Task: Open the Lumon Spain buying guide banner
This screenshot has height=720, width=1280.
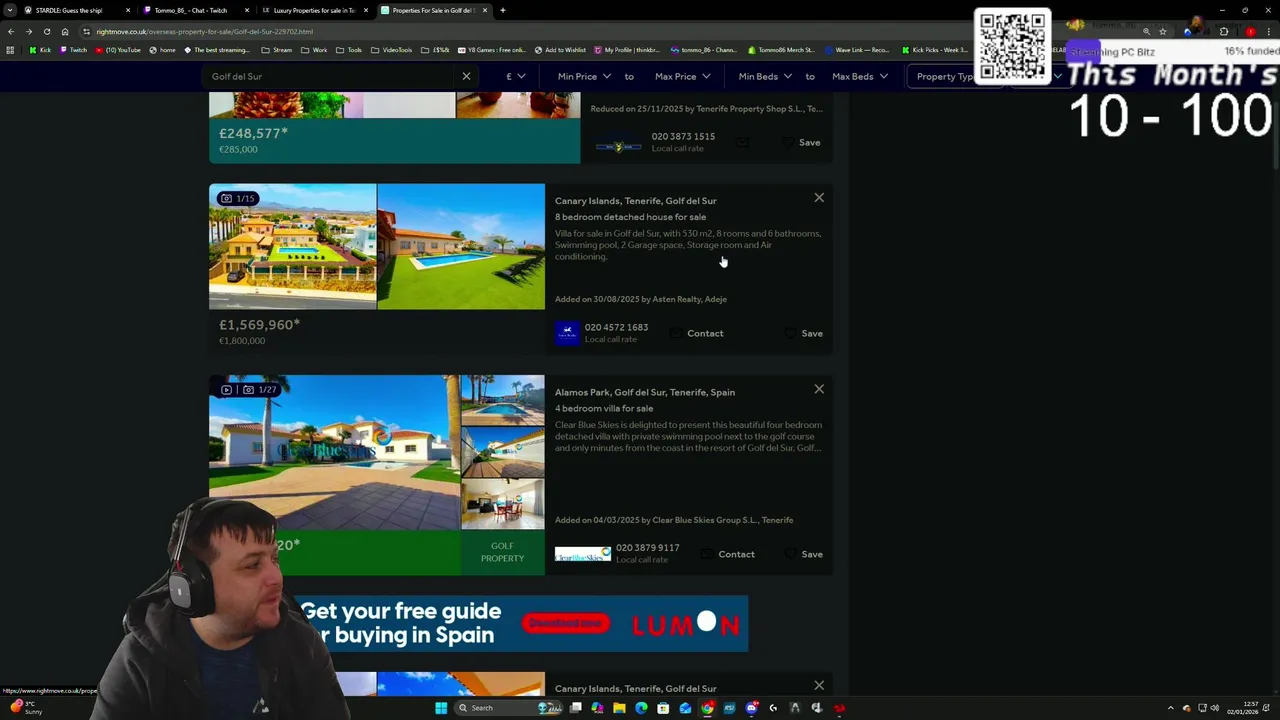Action: point(520,623)
